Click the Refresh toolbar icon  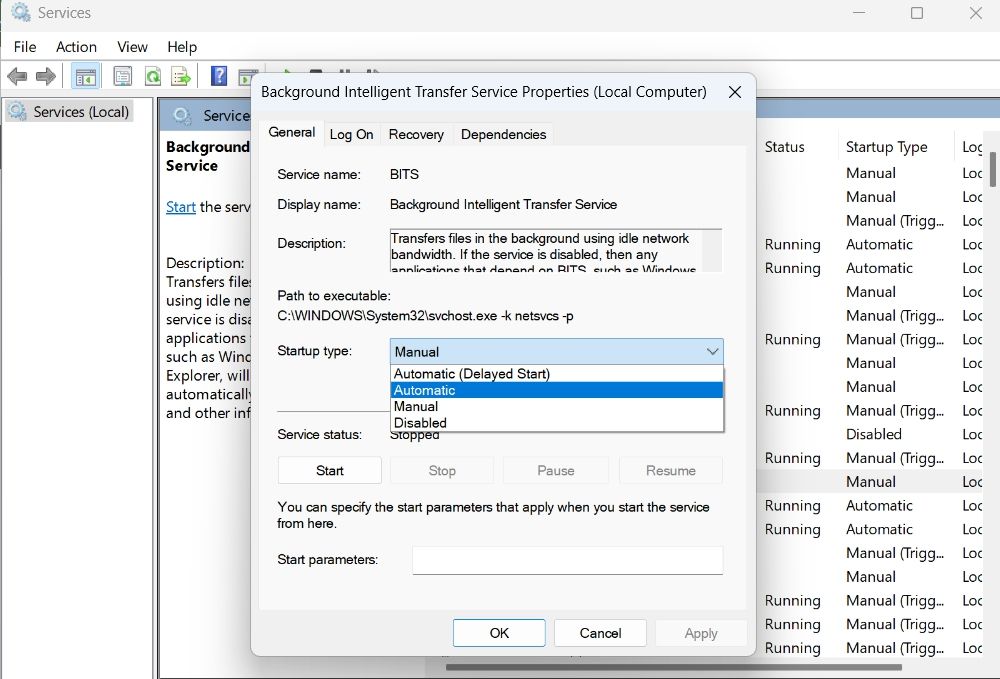coord(152,77)
